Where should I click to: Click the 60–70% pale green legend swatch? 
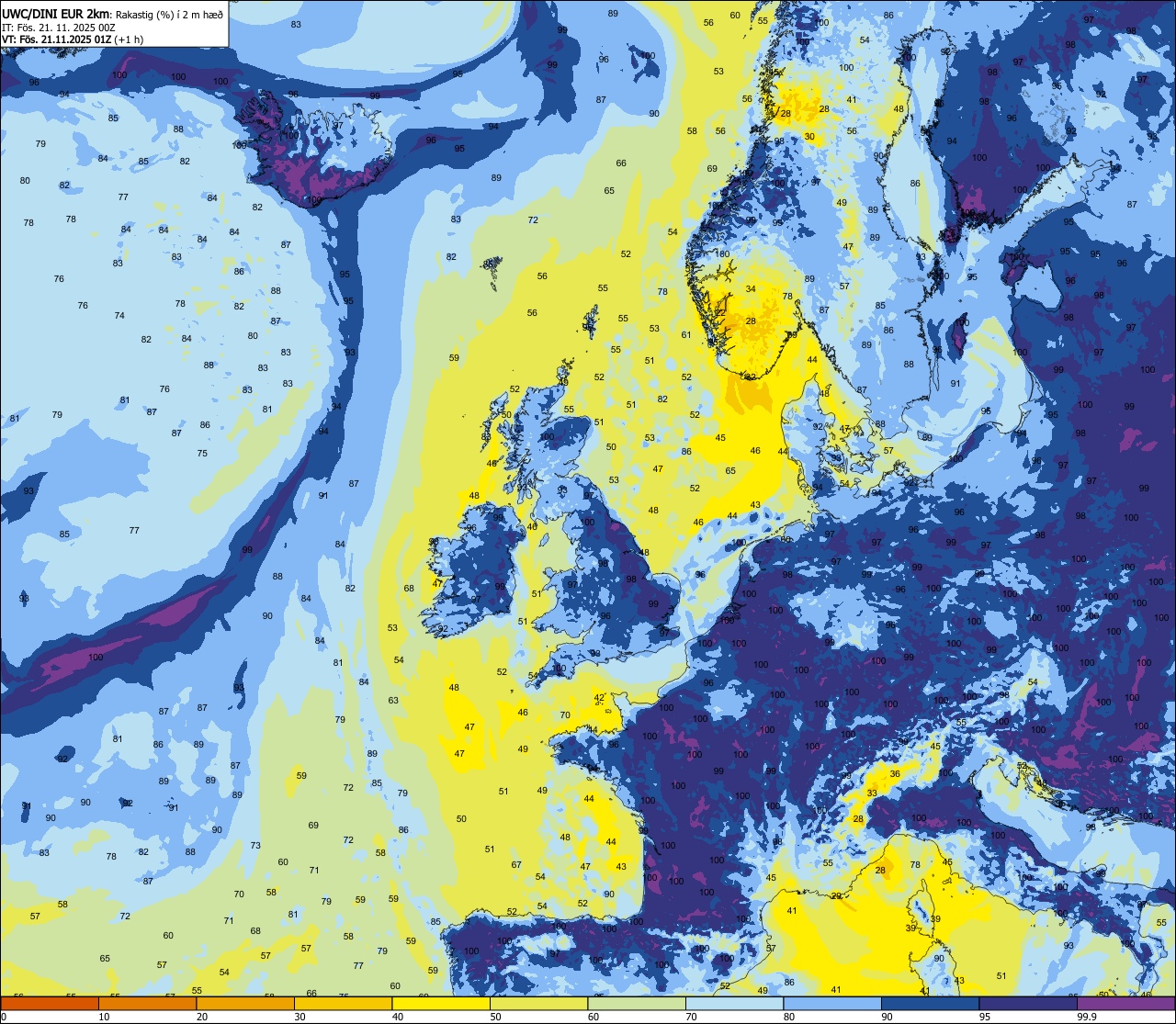[x=637, y=1003]
